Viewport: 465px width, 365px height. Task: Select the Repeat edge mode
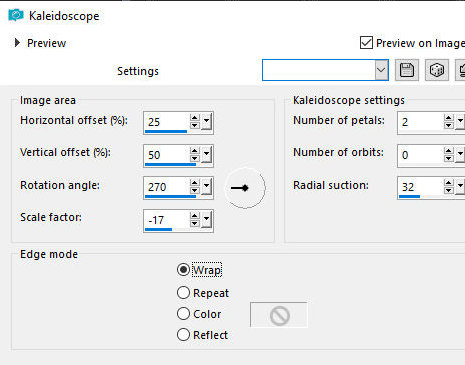click(183, 293)
